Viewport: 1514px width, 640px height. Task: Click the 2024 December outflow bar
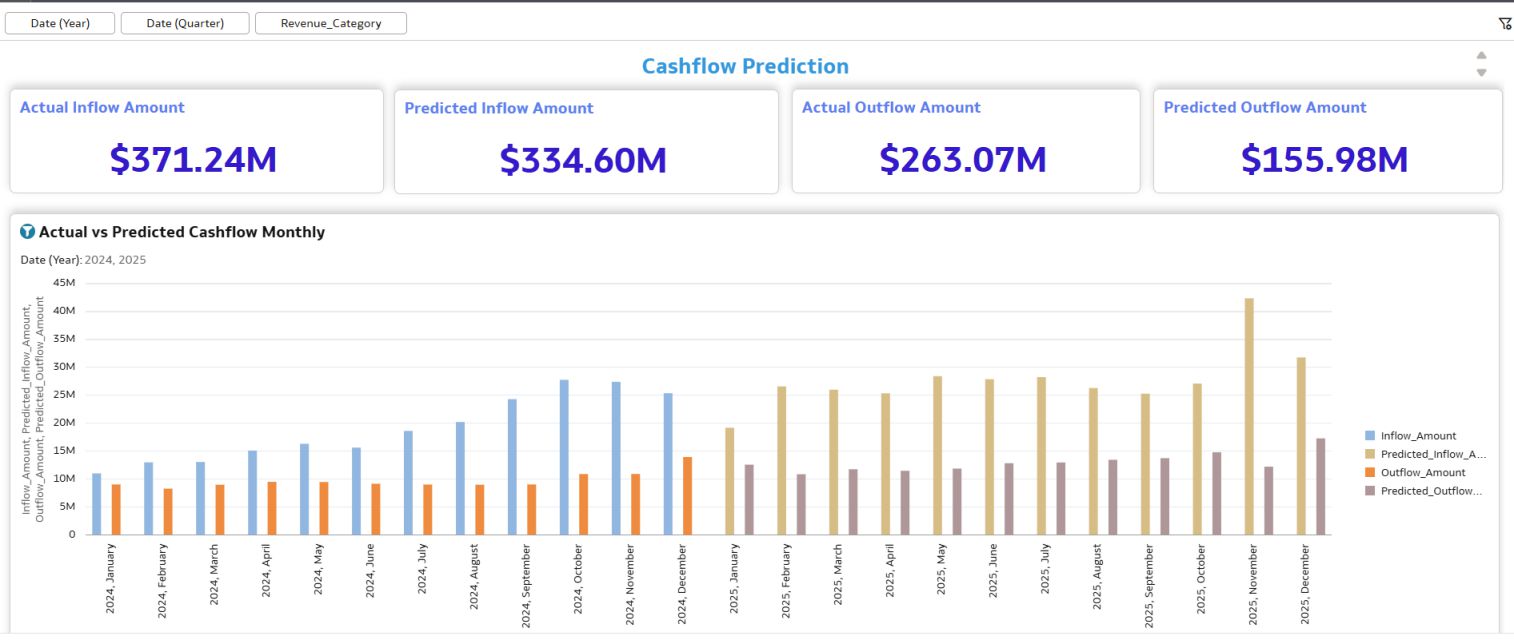[687, 495]
